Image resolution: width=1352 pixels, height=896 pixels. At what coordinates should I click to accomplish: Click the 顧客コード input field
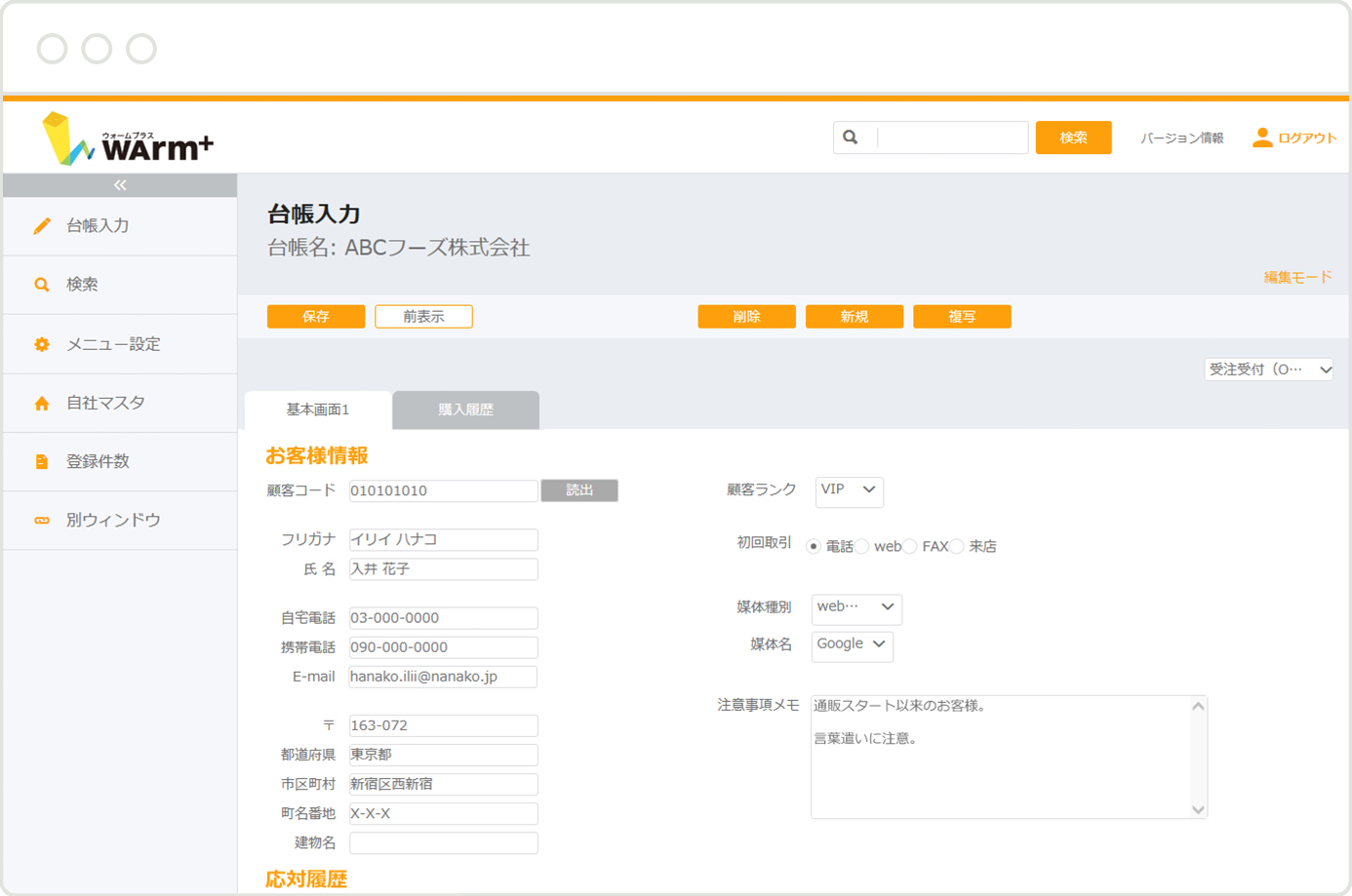pyautogui.click(x=443, y=490)
